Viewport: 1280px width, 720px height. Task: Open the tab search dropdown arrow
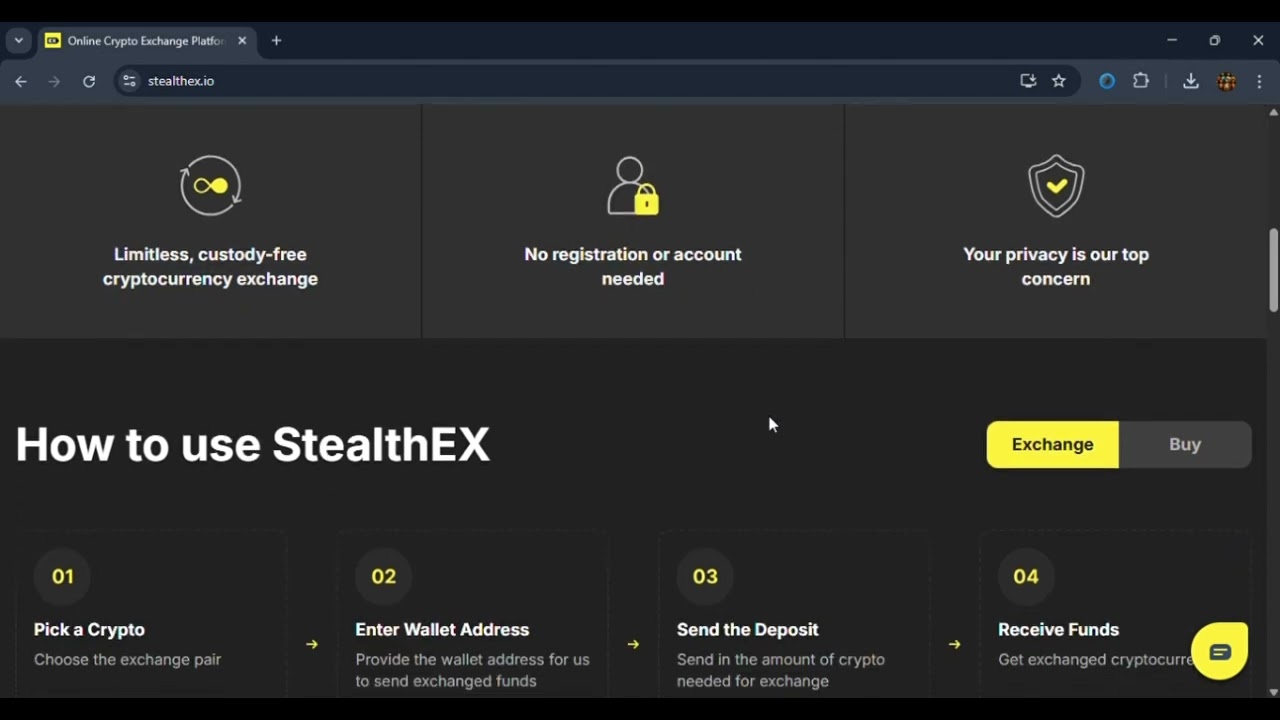click(x=18, y=41)
